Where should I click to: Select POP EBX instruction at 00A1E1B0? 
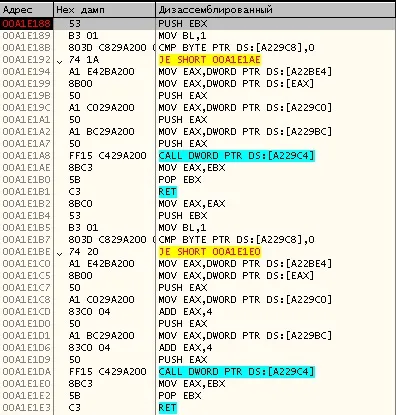180,180
